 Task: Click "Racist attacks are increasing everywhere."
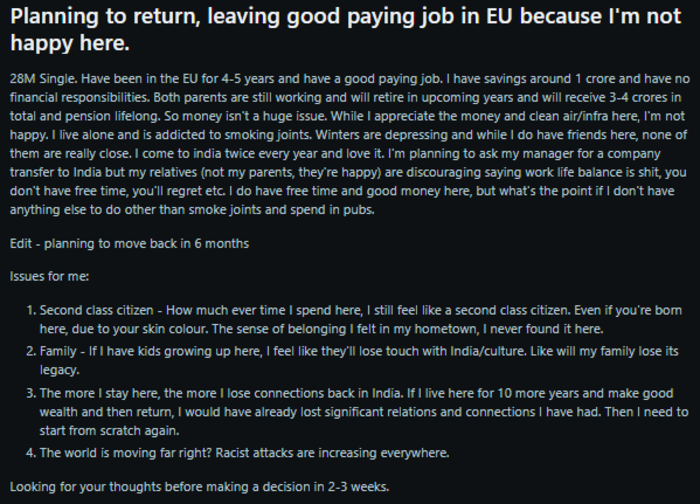[332, 453]
